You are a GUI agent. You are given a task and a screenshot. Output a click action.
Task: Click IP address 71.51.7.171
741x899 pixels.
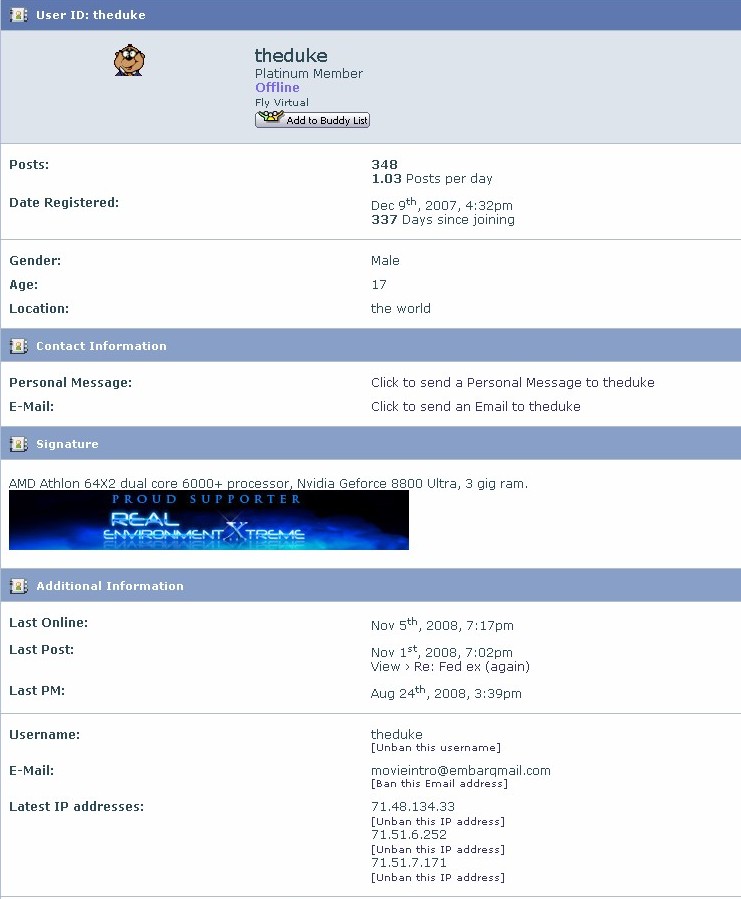(x=409, y=863)
